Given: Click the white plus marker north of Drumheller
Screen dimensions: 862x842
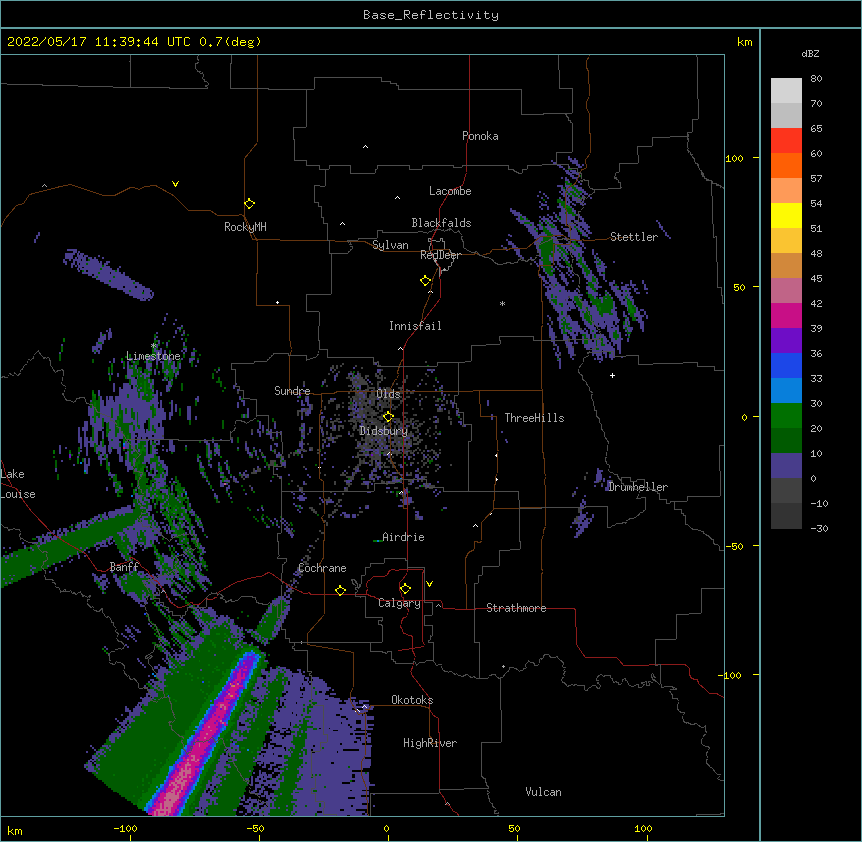Looking at the screenshot, I should tap(612, 375).
